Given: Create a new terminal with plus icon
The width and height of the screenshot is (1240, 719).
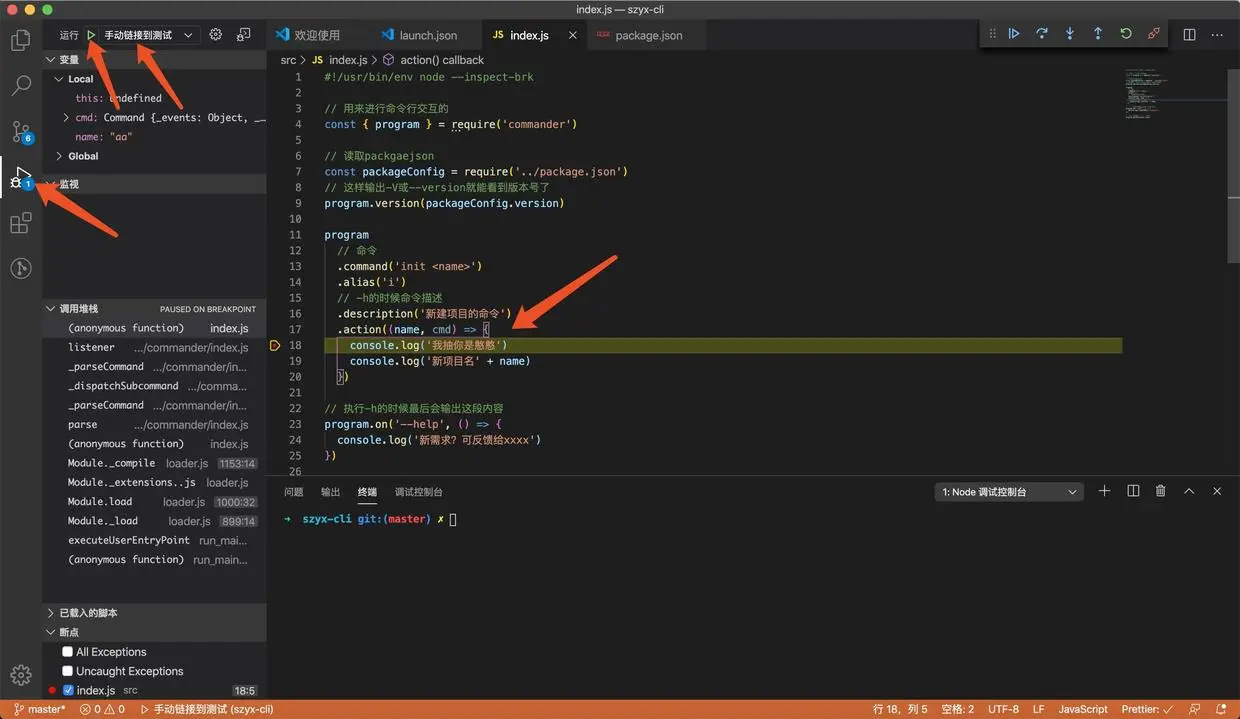Looking at the screenshot, I should coord(1105,491).
